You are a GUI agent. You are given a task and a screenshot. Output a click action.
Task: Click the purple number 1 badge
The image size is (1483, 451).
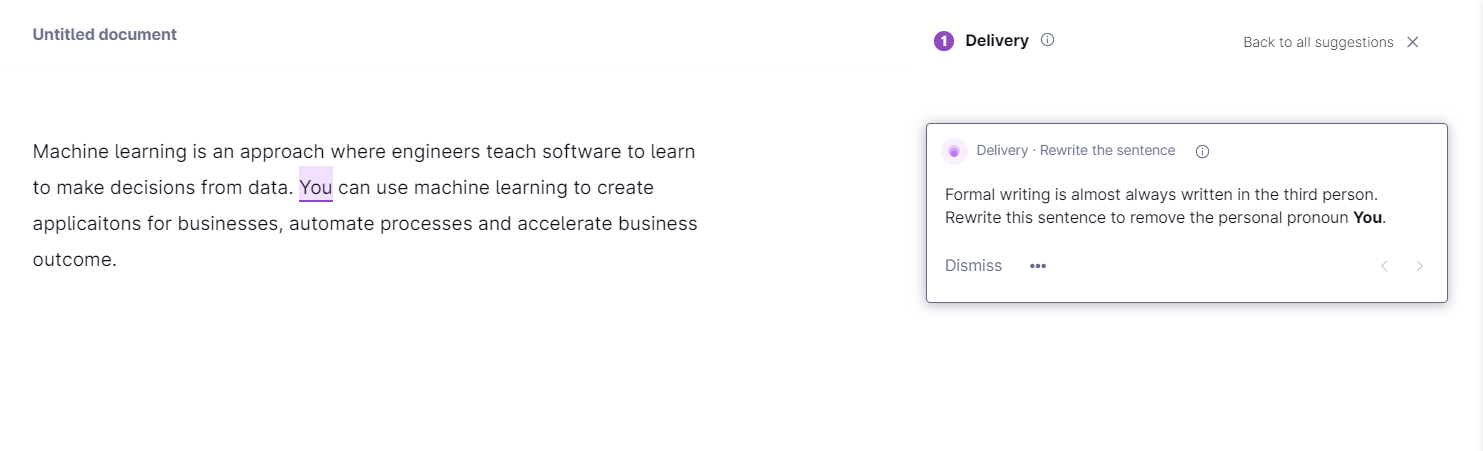coord(943,41)
